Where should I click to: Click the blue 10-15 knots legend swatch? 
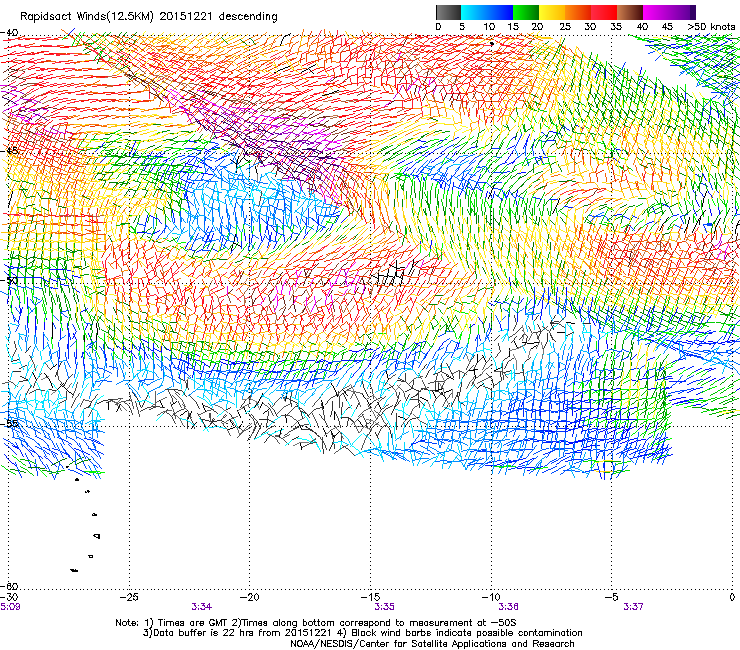pos(500,12)
